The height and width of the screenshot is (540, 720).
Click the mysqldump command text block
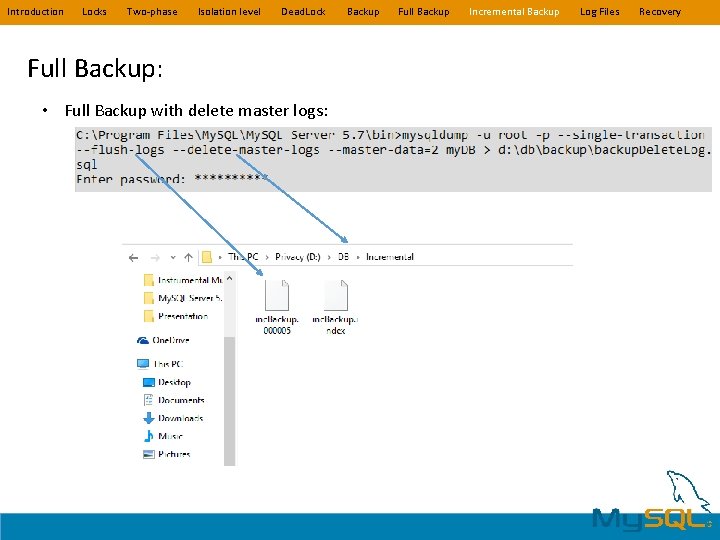click(x=394, y=159)
